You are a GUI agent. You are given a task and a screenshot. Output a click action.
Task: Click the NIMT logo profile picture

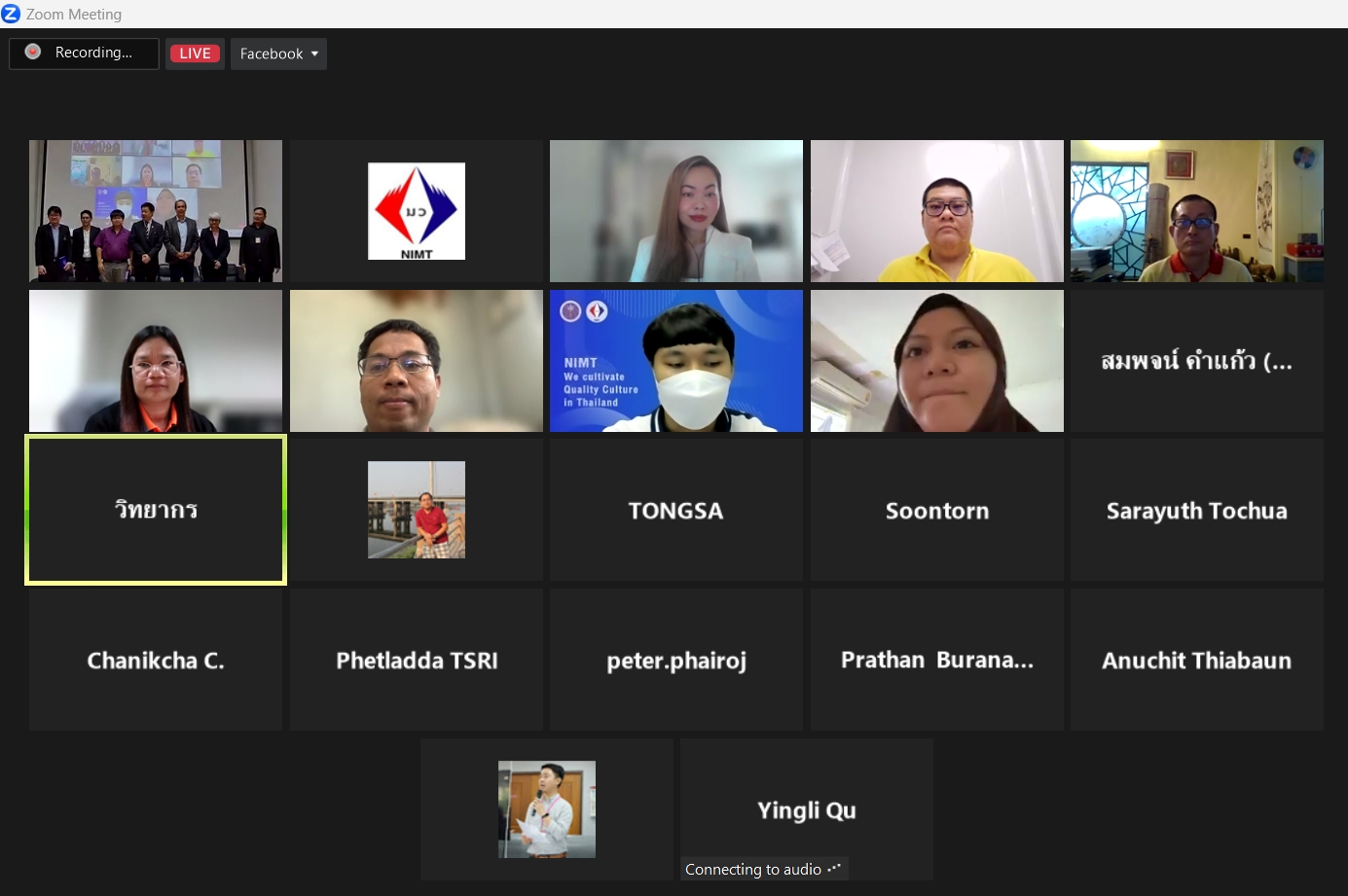click(417, 211)
